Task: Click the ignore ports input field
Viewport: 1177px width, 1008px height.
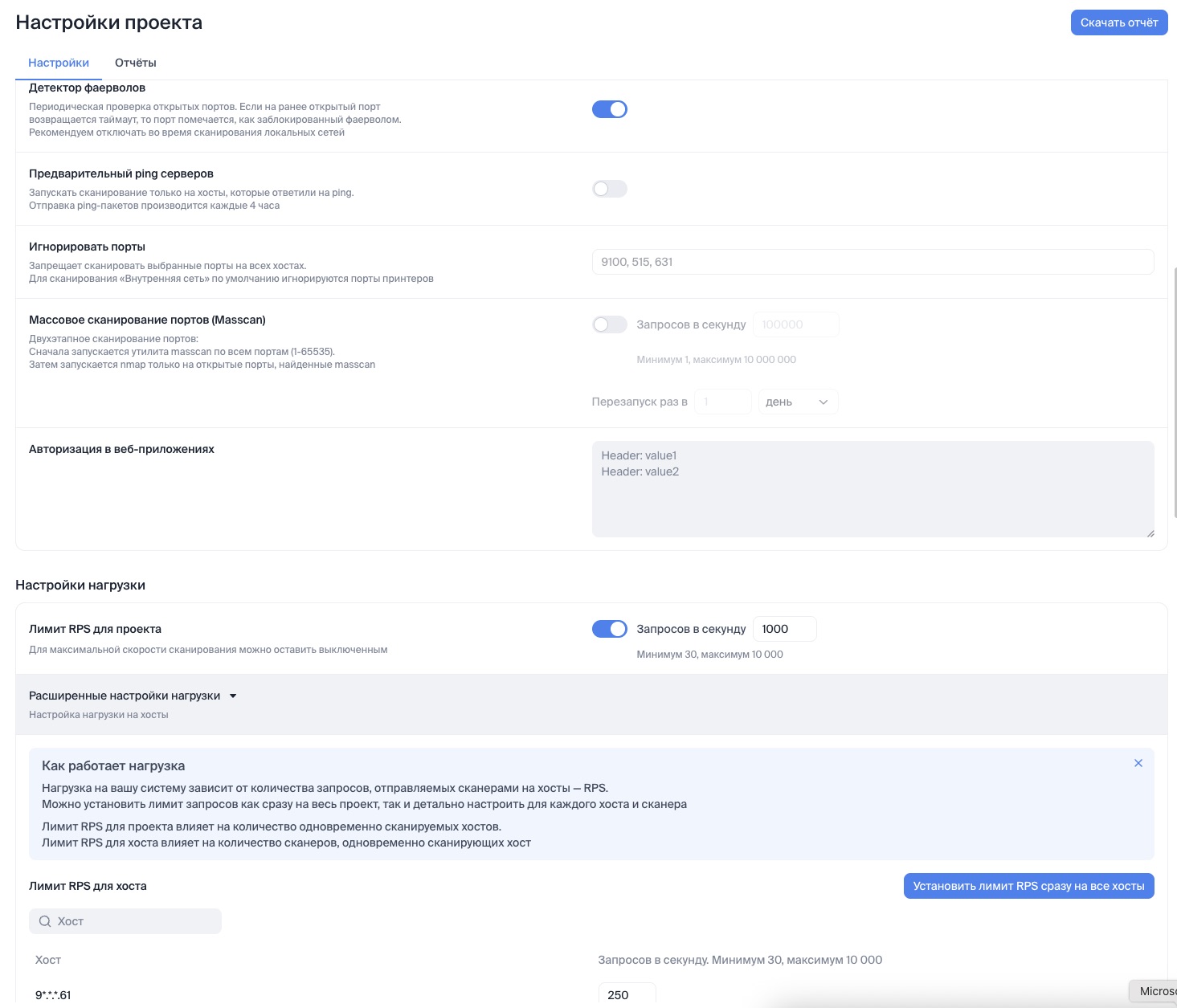Action: 872,262
